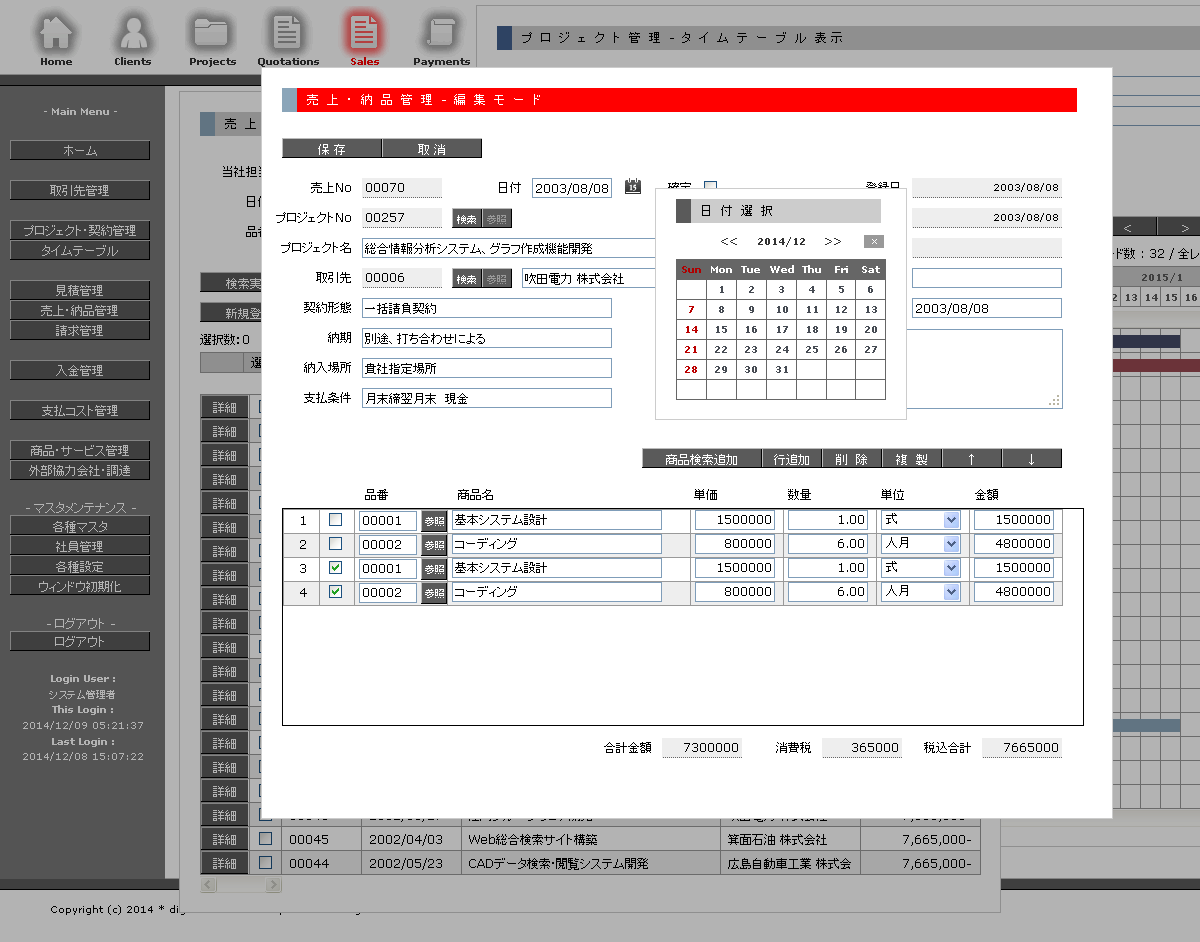
Task: Move the selected line down with ↓ button
Action: [1031, 459]
